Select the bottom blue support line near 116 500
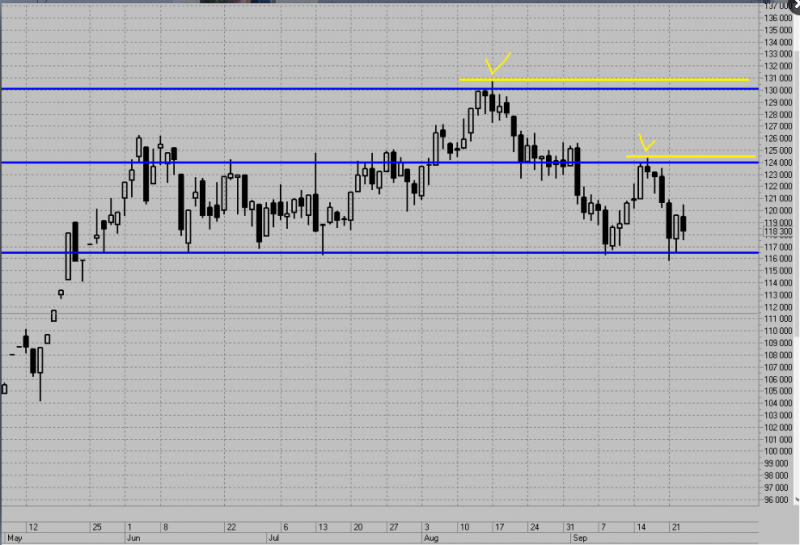 click(380, 253)
